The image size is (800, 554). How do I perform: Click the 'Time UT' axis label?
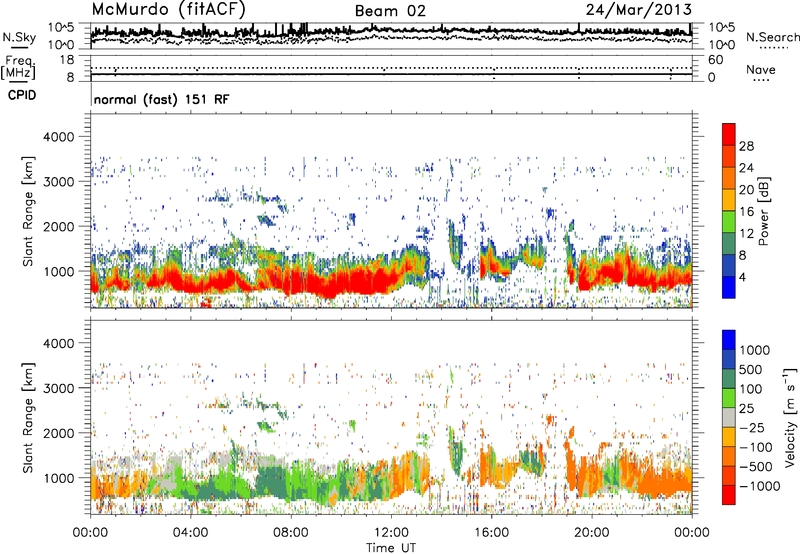(391, 548)
